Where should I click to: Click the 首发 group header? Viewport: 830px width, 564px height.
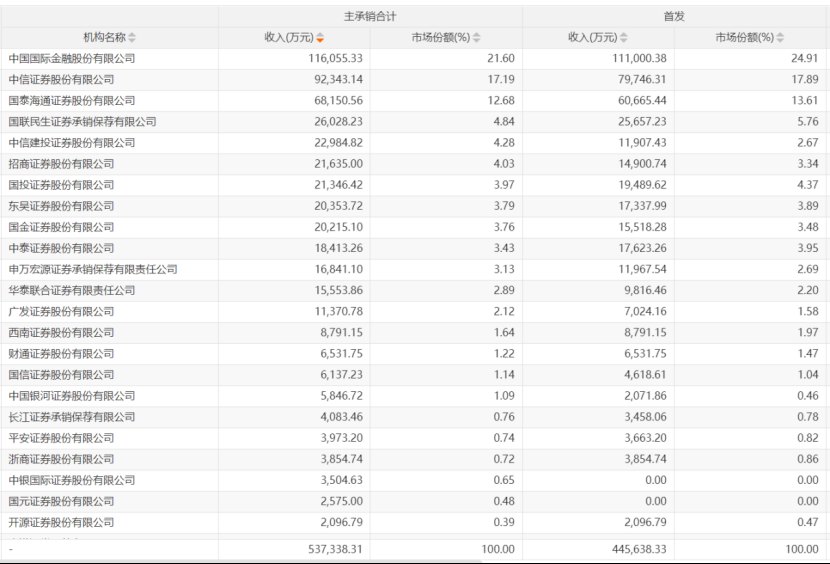tap(674, 16)
